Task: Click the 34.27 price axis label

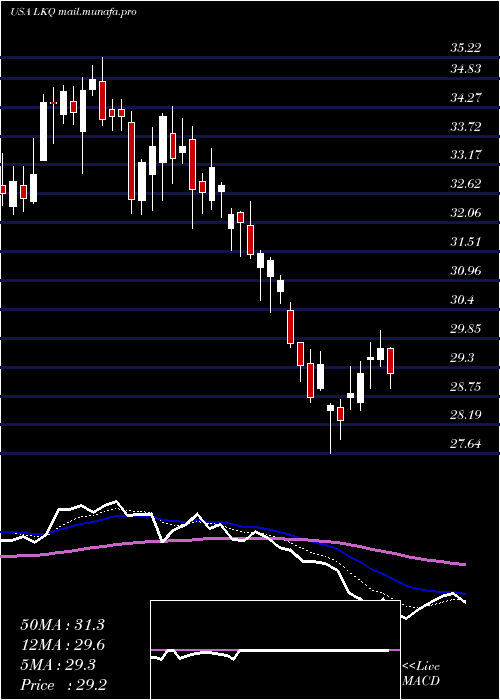Action: (x=466, y=97)
